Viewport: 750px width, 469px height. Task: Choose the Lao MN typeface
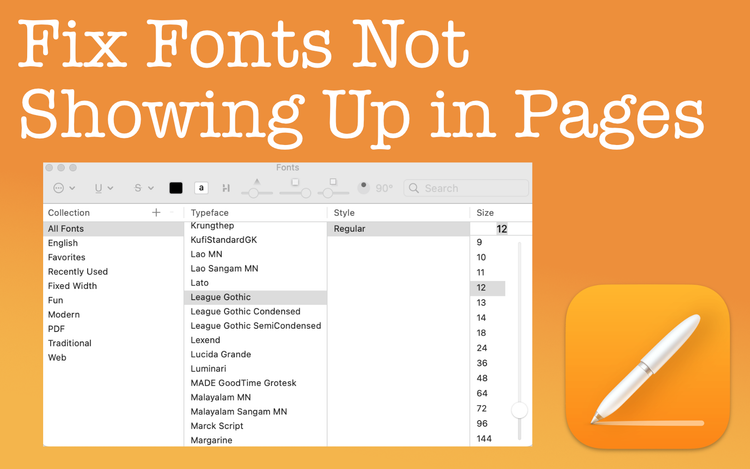pyautogui.click(x=255, y=254)
